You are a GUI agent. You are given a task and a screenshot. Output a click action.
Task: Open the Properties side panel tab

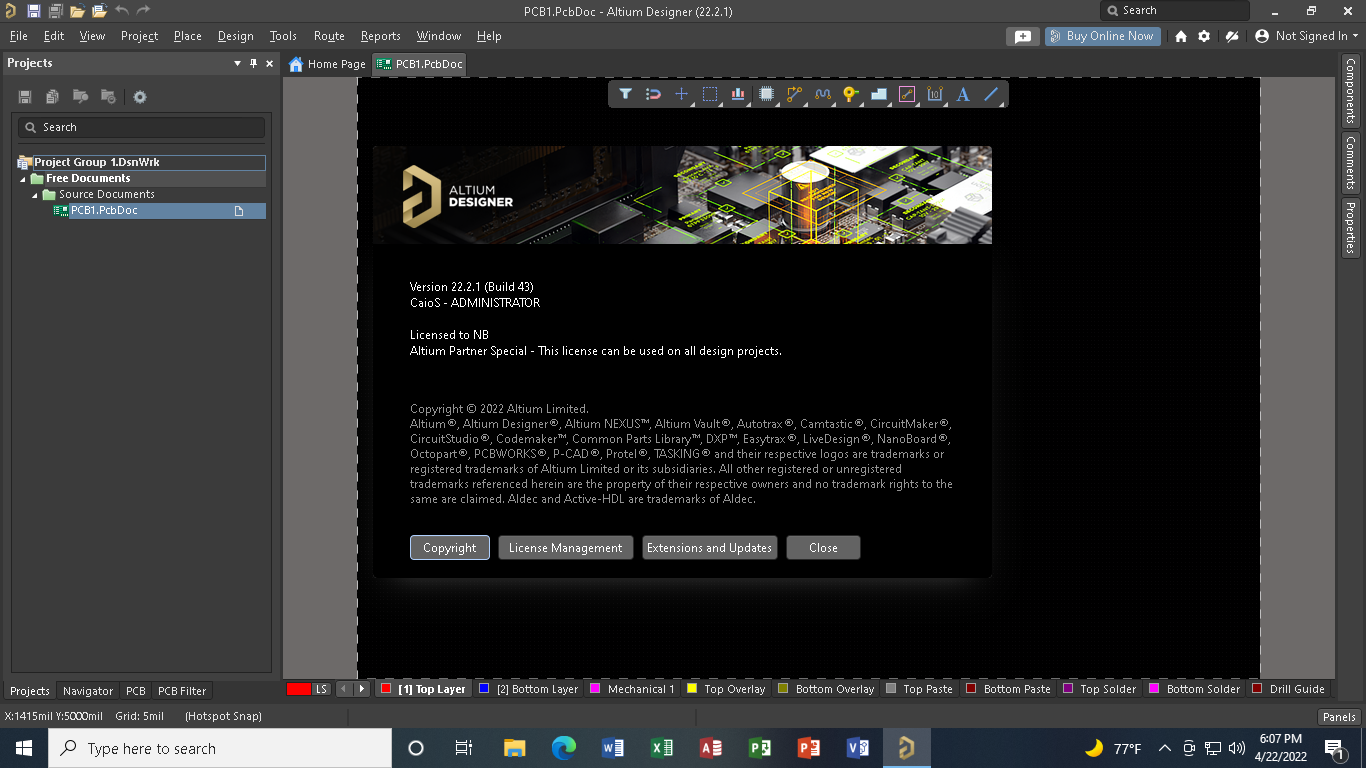1351,228
